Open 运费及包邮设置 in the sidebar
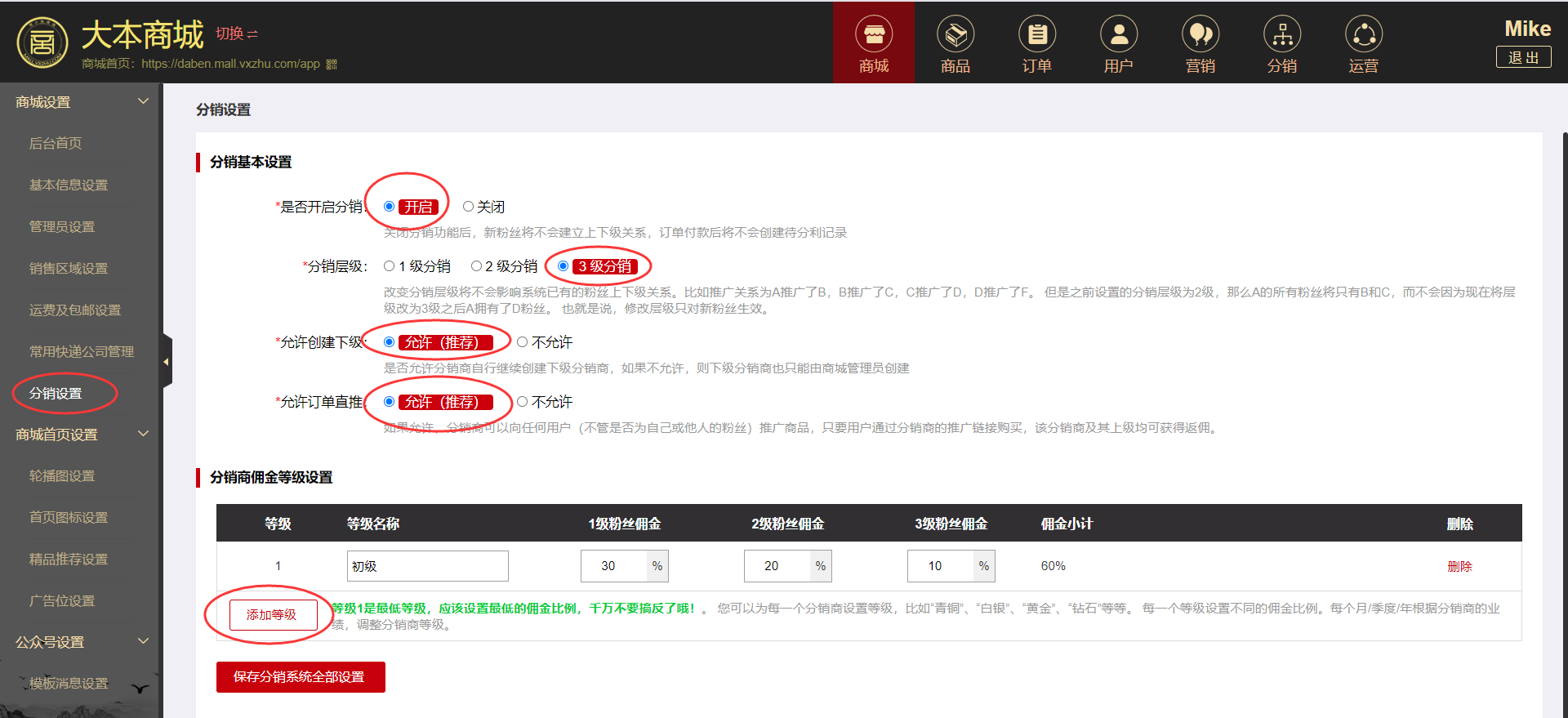Image resolution: width=1568 pixels, height=718 pixels. coord(75,310)
